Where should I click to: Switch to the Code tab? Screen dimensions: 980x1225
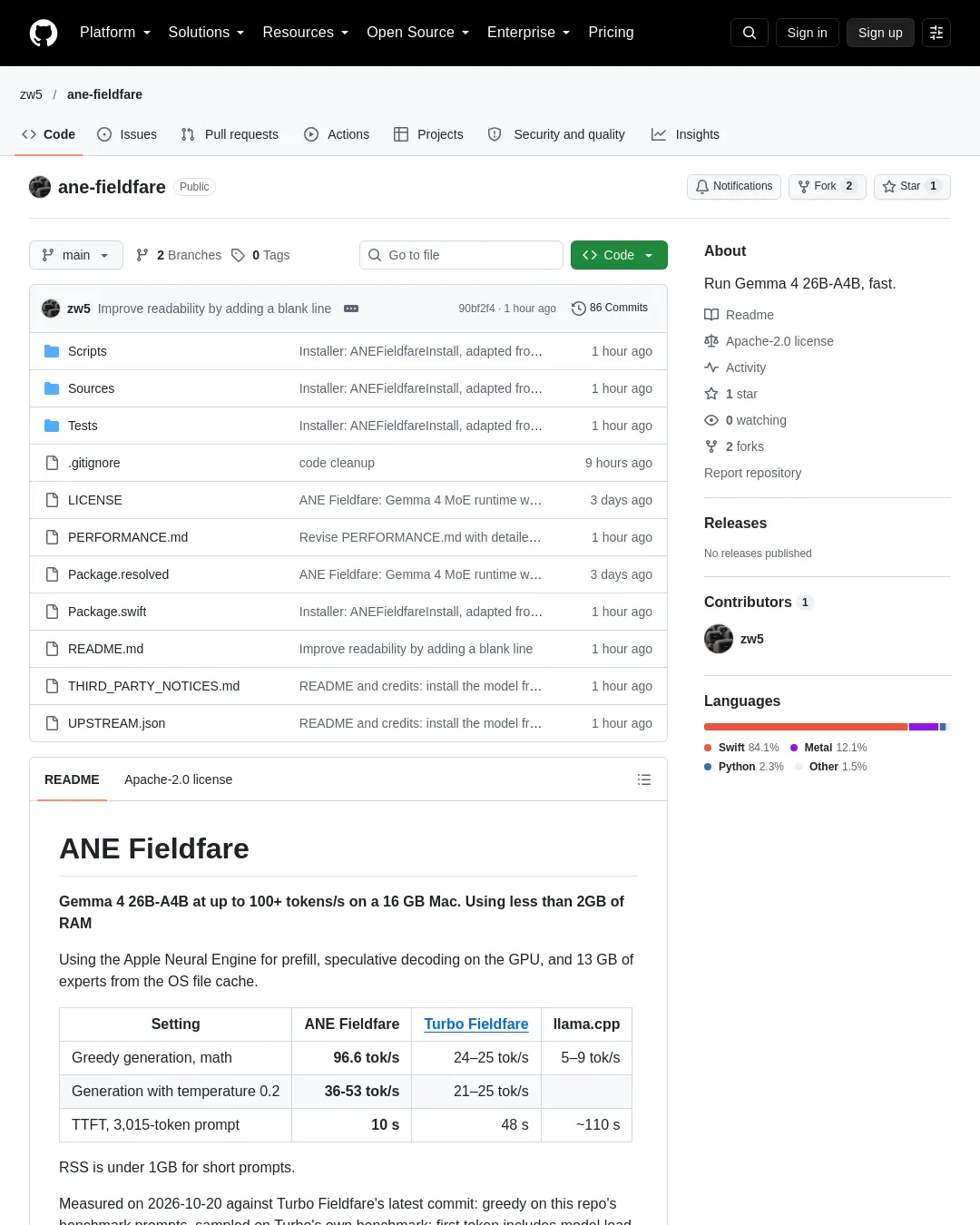(x=48, y=134)
